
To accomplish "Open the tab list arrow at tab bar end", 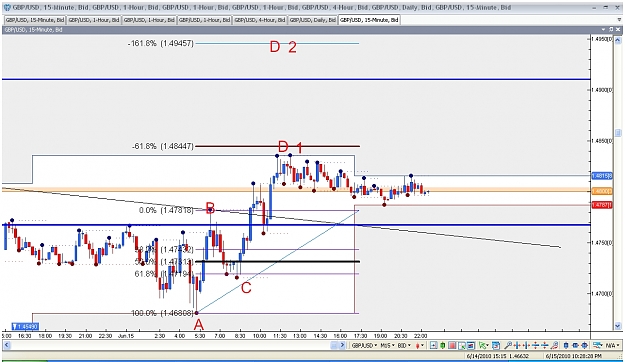I will [618, 20].
